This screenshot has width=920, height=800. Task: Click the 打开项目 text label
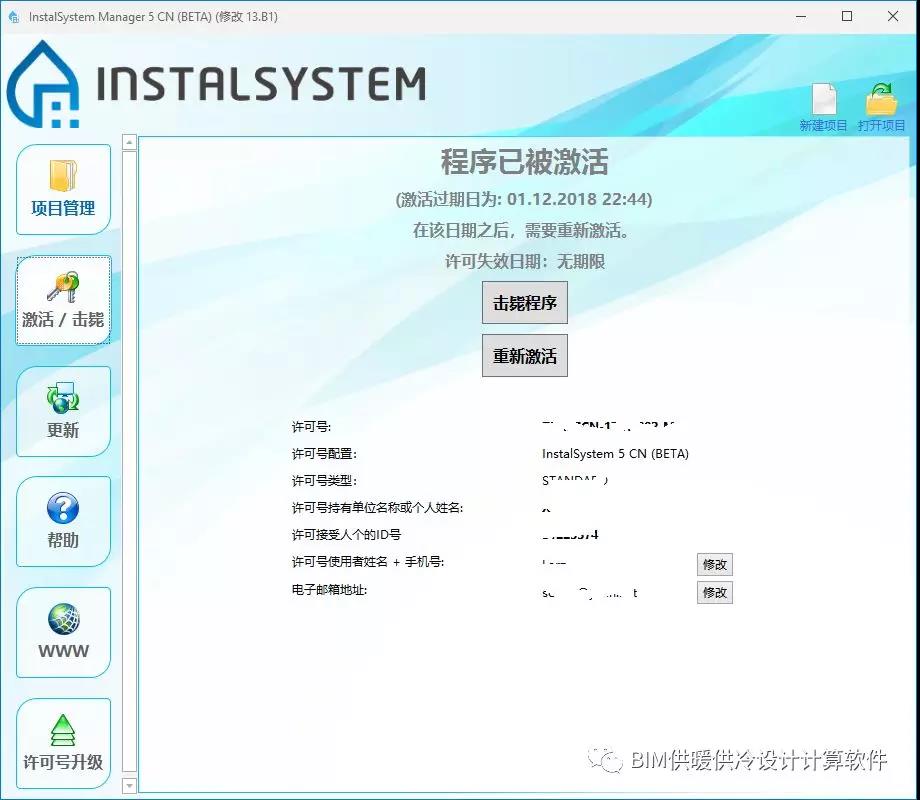coord(881,126)
